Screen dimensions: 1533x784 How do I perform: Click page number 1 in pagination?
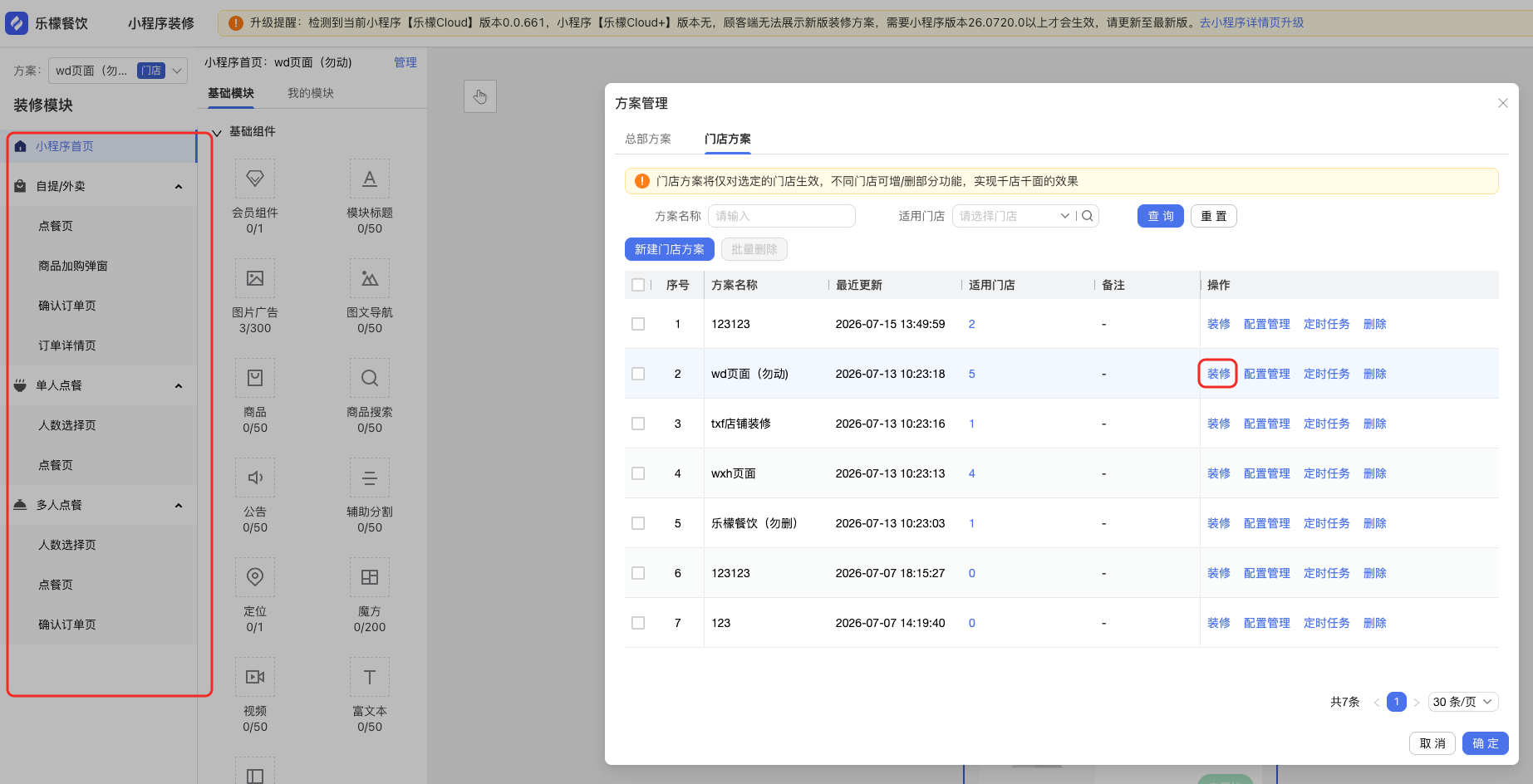pos(1397,702)
